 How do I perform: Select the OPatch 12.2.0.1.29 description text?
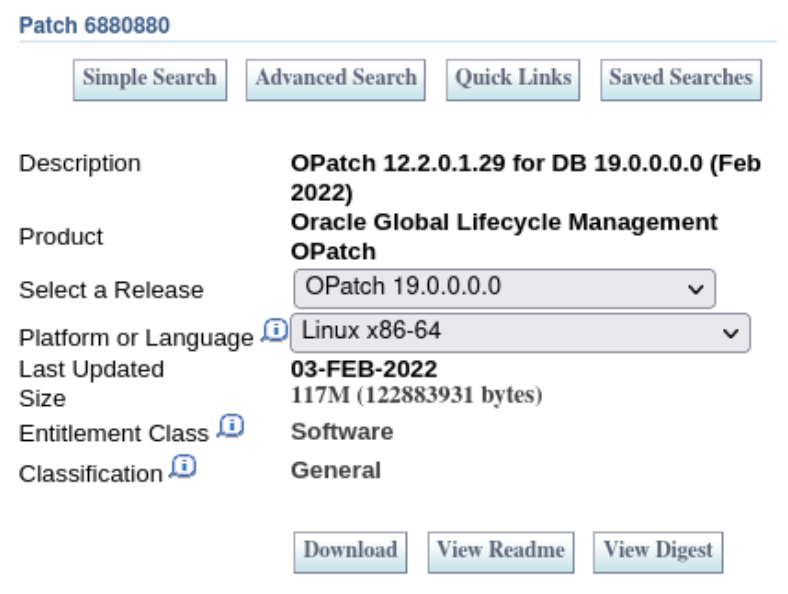(x=526, y=178)
